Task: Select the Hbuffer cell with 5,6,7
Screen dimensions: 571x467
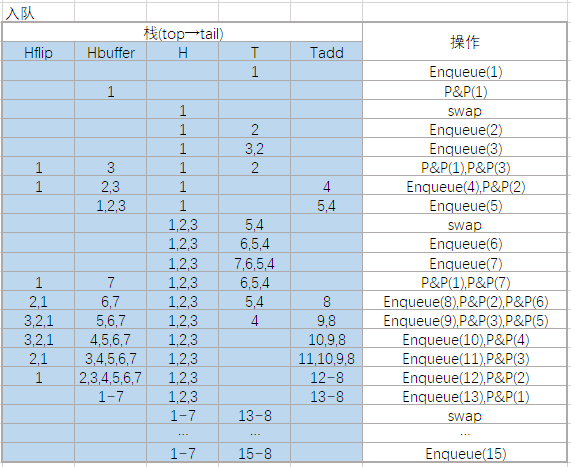Action: (x=110, y=320)
